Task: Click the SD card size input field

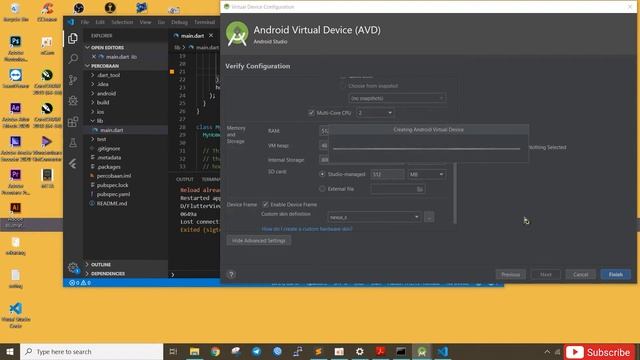Action: [x=387, y=174]
